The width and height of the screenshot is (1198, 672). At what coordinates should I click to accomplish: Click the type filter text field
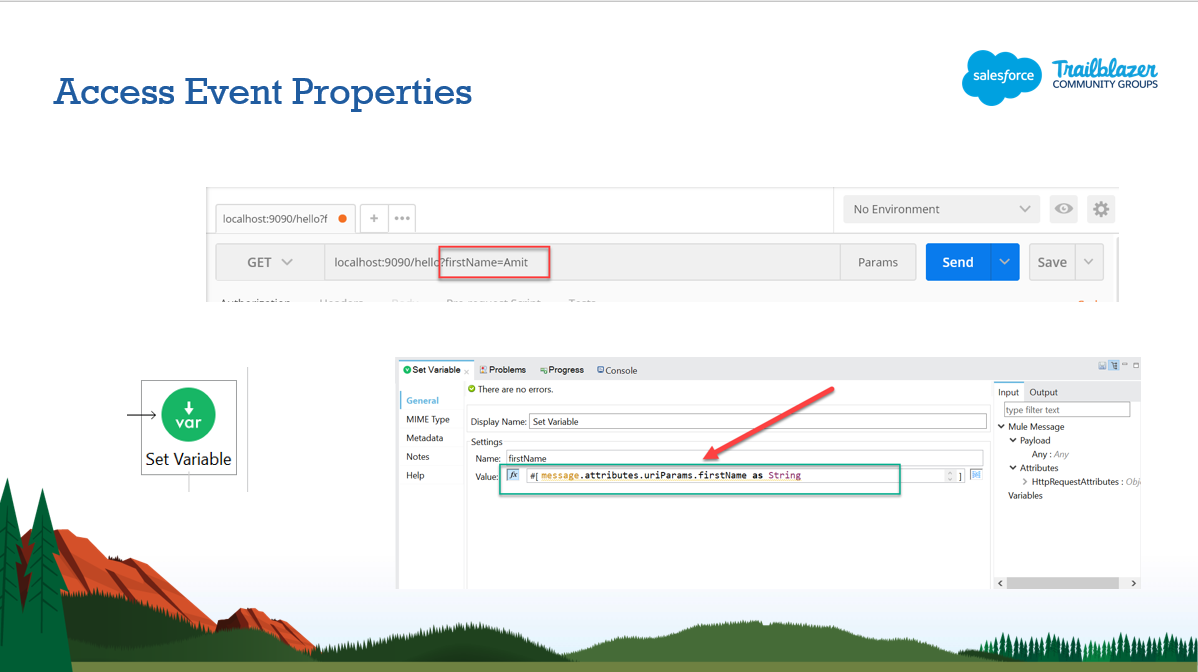pyautogui.click(x=1066, y=410)
